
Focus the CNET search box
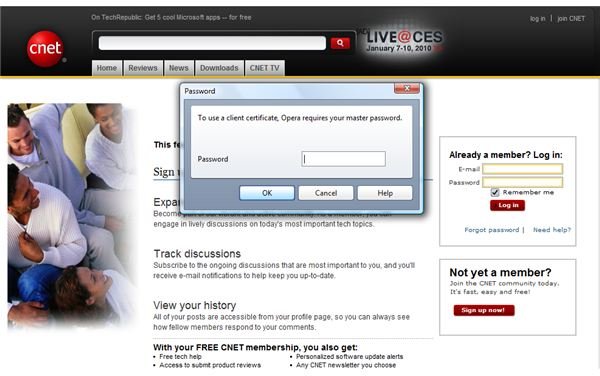[212, 43]
